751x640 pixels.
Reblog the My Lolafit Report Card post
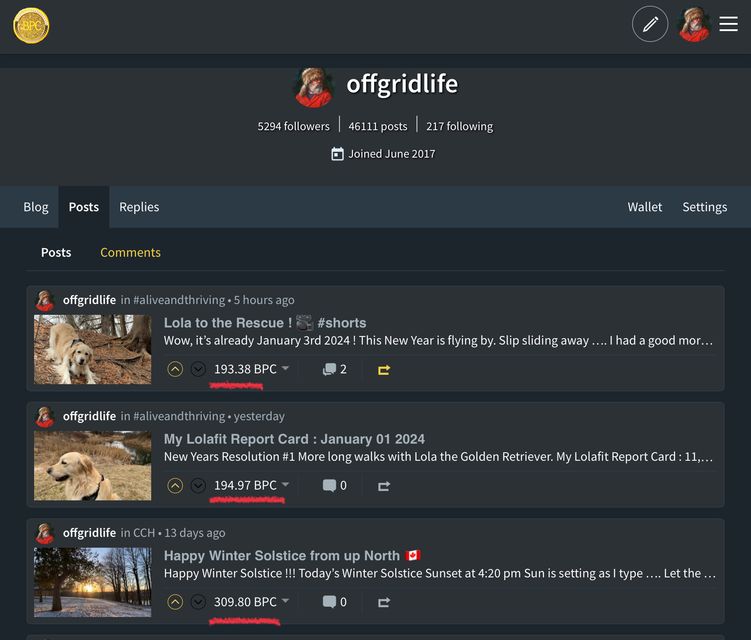384,486
